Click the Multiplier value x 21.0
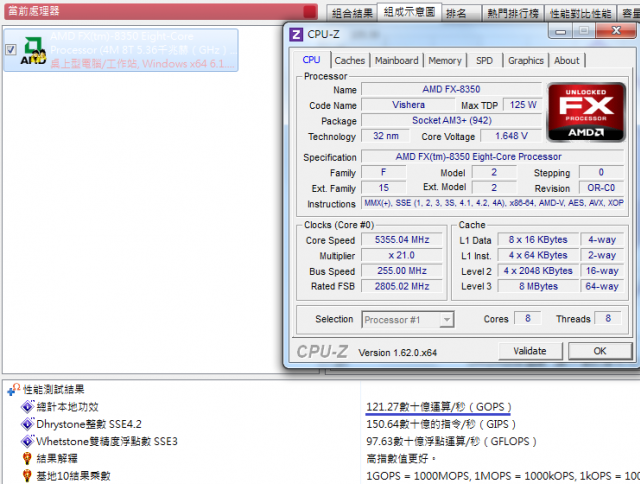This screenshot has width=640, height=484. (402, 255)
